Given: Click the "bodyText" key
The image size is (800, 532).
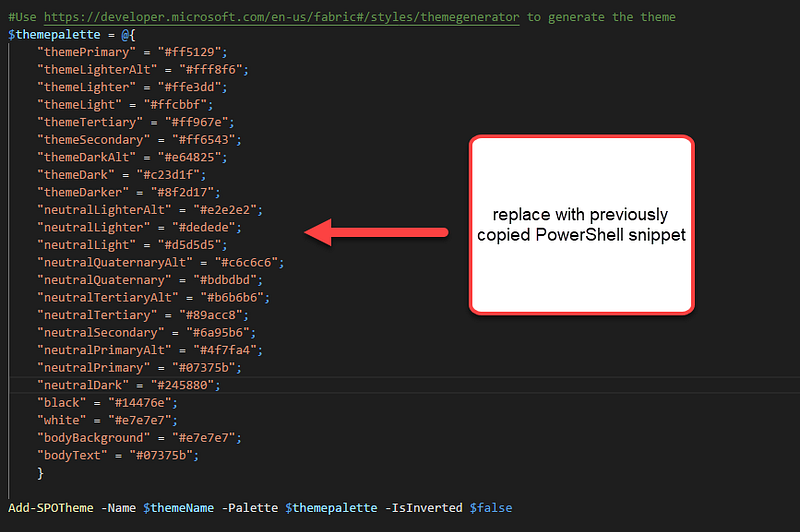Looking at the screenshot, I should tap(72, 455).
